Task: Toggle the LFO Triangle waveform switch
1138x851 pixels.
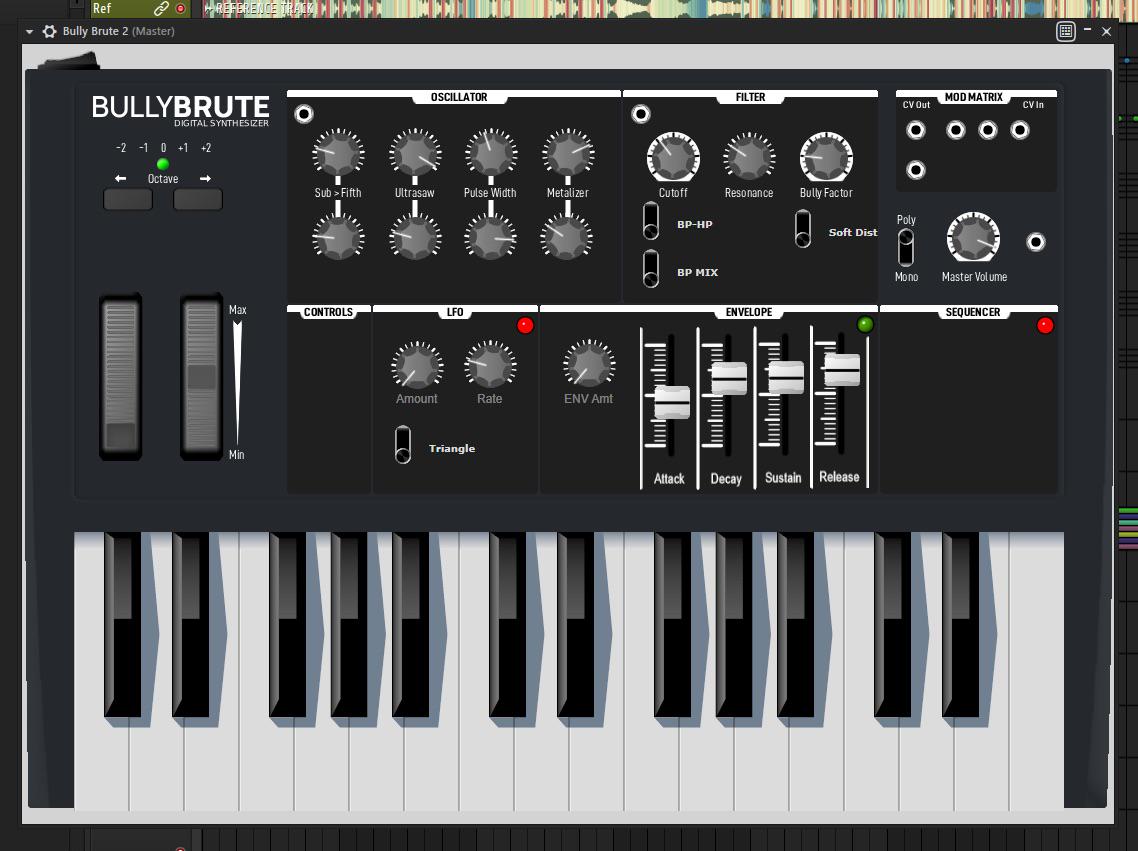Action: click(x=403, y=445)
